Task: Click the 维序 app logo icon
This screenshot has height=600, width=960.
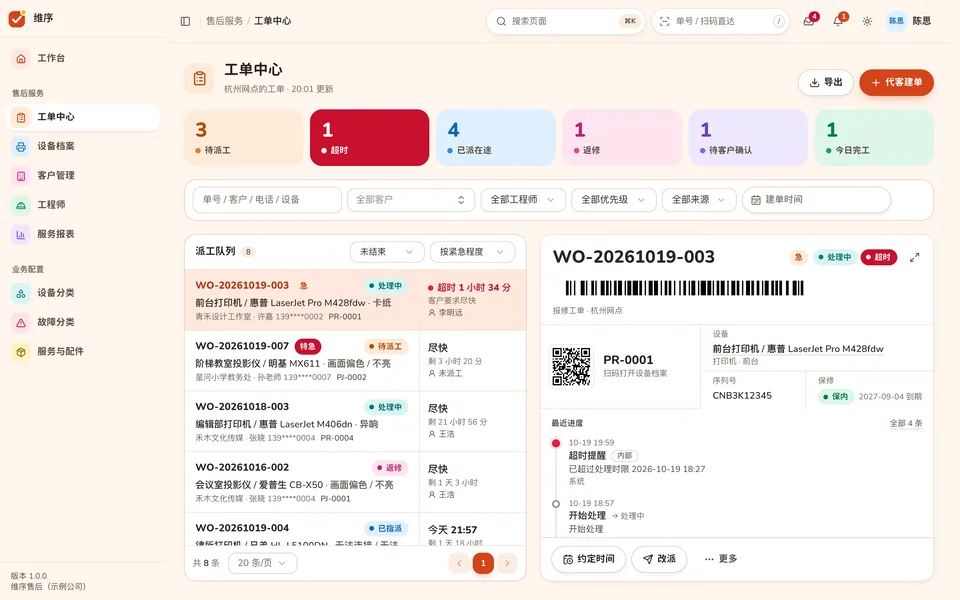Action: pyautogui.click(x=17, y=18)
